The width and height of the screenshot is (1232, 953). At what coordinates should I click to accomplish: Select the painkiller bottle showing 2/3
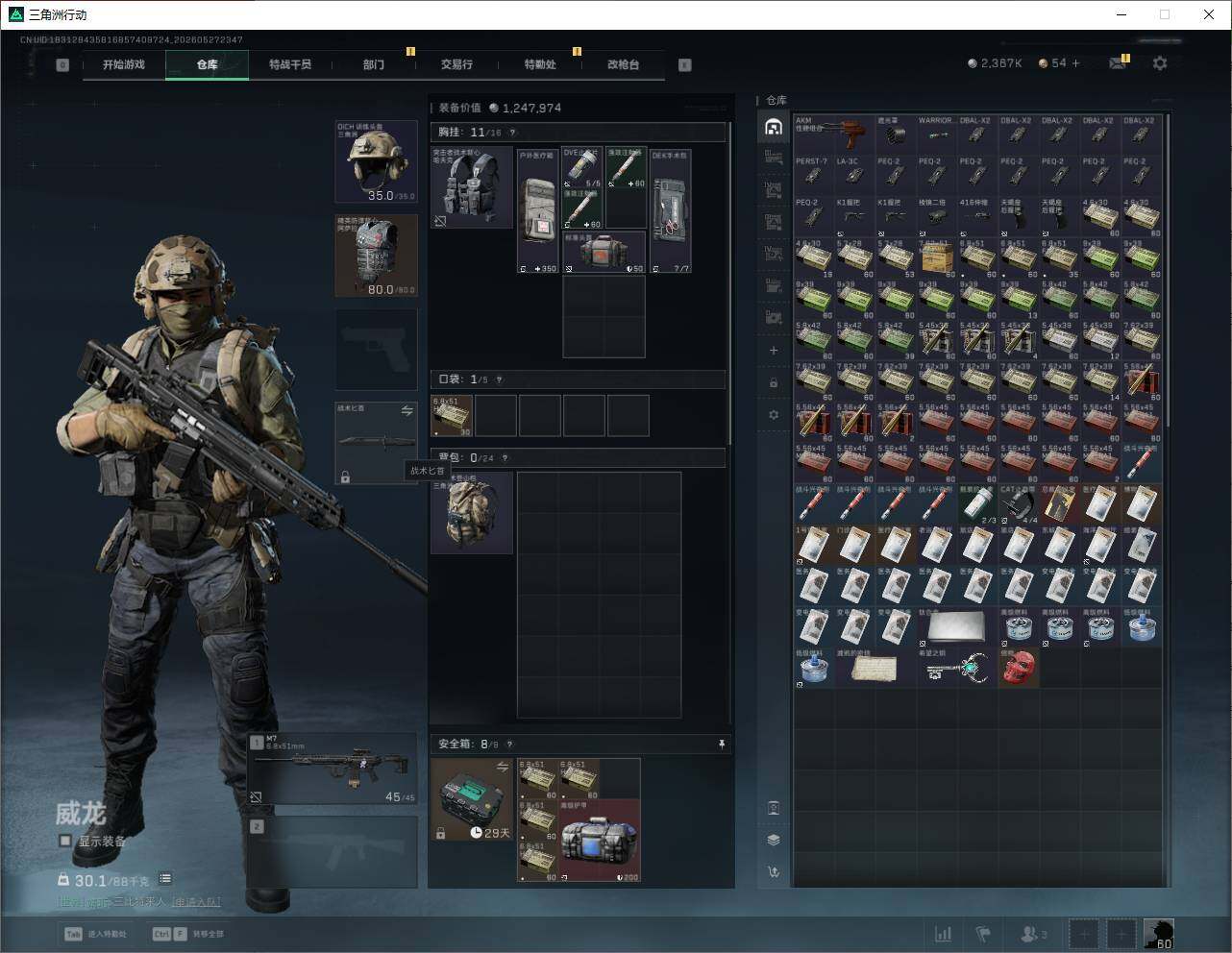(977, 503)
